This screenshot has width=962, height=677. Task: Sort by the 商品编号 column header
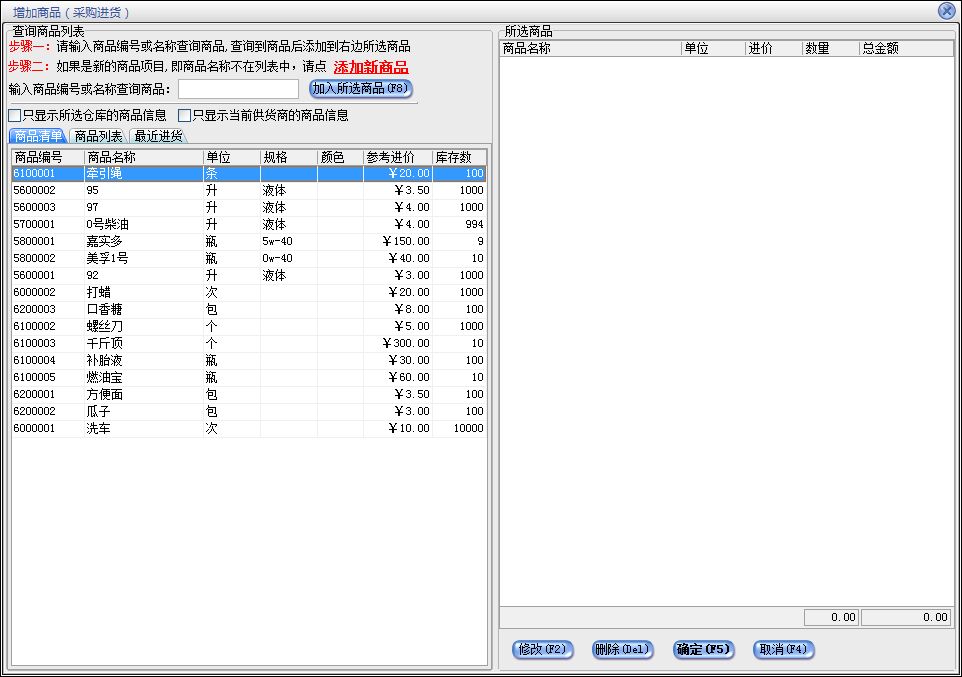tap(46, 157)
